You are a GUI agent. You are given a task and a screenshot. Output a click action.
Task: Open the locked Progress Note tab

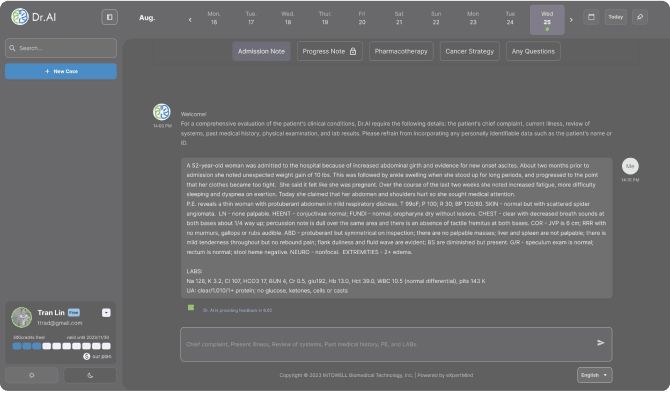coord(329,51)
